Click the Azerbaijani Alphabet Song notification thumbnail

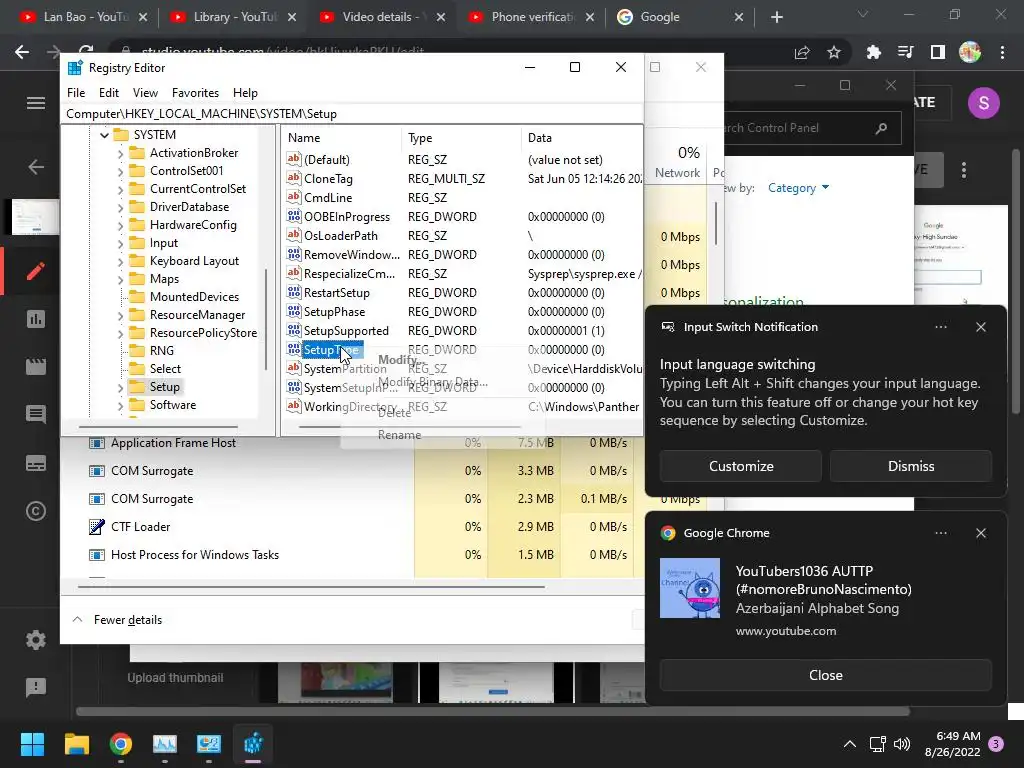[690, 588]
